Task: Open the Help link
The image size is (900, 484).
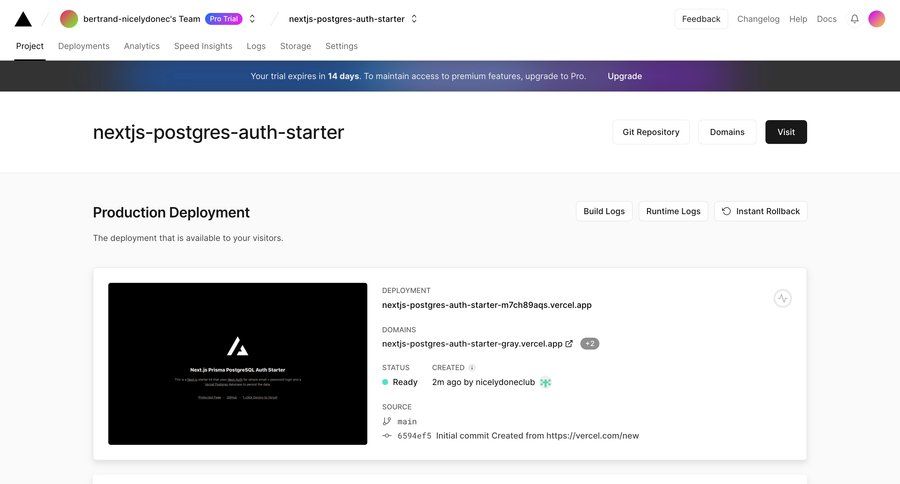Action: 798,19
